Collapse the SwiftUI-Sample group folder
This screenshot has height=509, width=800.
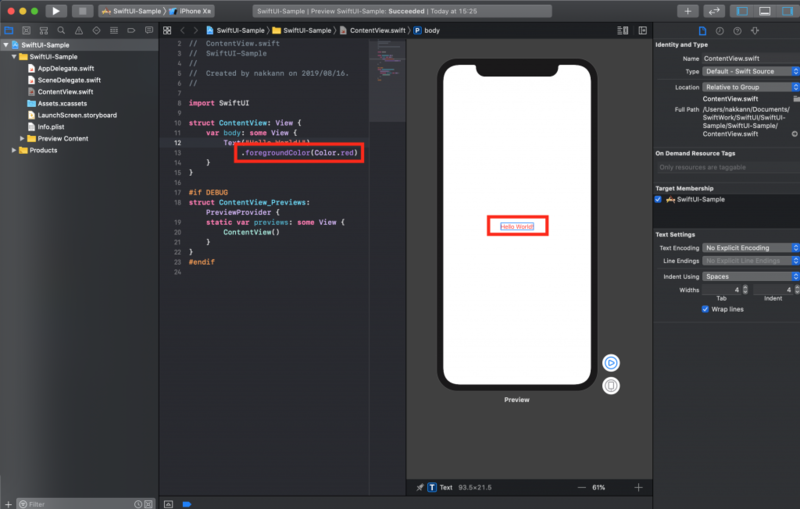[14, 57]
